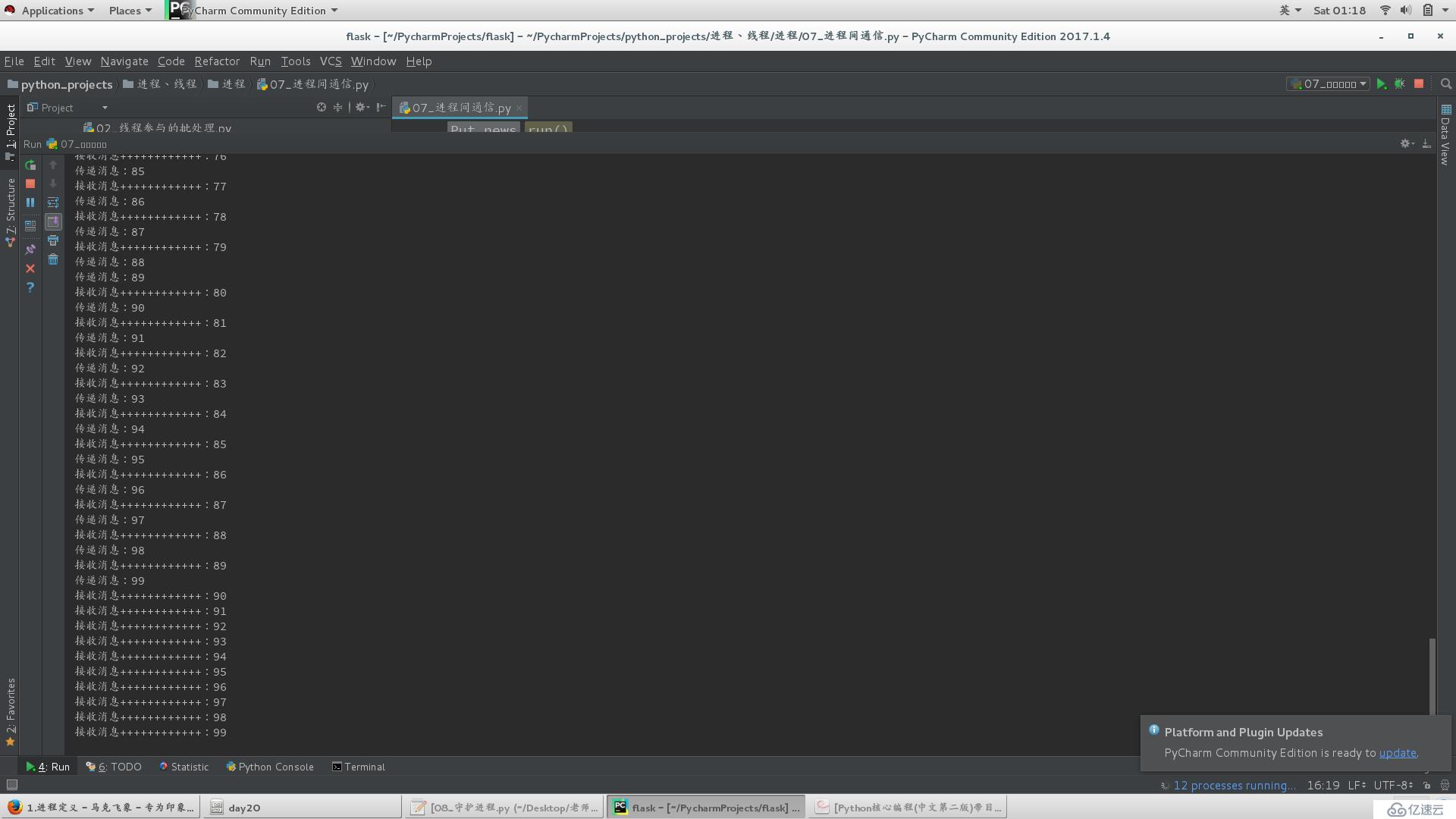Screen dimensions: 1456x819
Task: Select the Tools menu item
Action: 296,61
